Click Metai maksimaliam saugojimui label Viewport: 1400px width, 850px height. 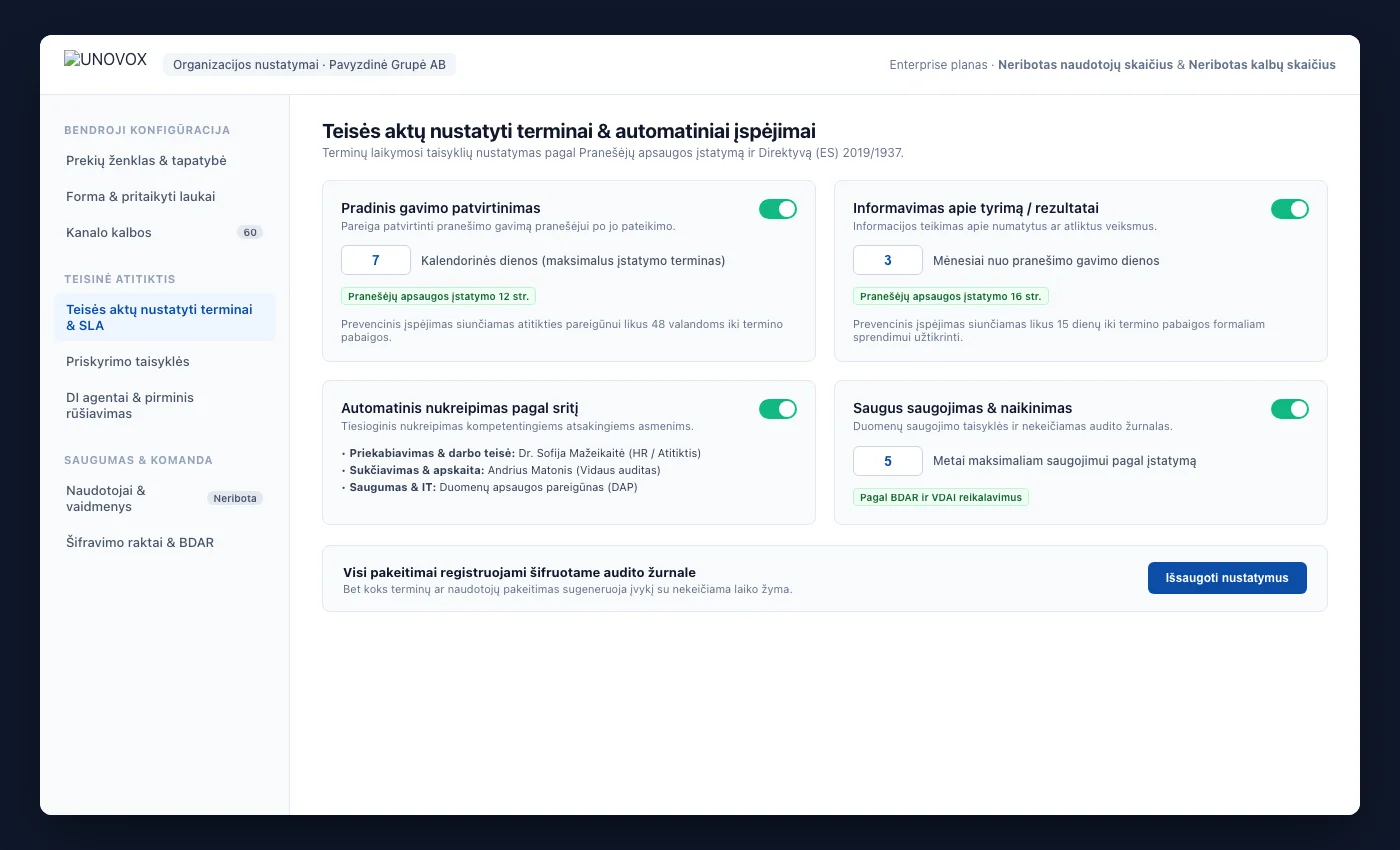(x=1064, y=461)
